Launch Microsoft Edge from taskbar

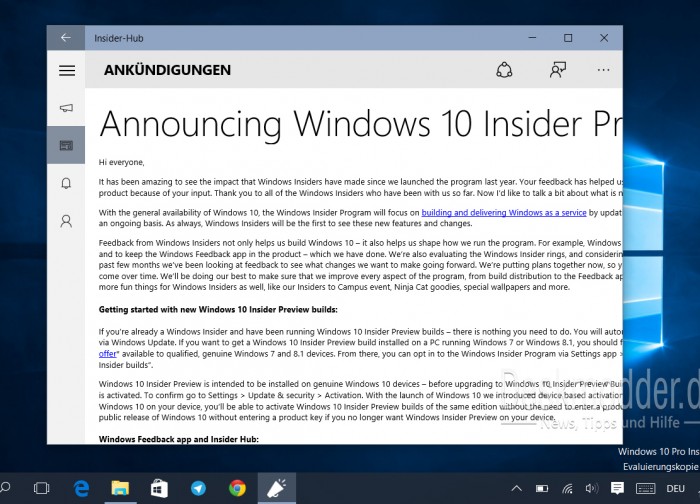pos(81,488)
